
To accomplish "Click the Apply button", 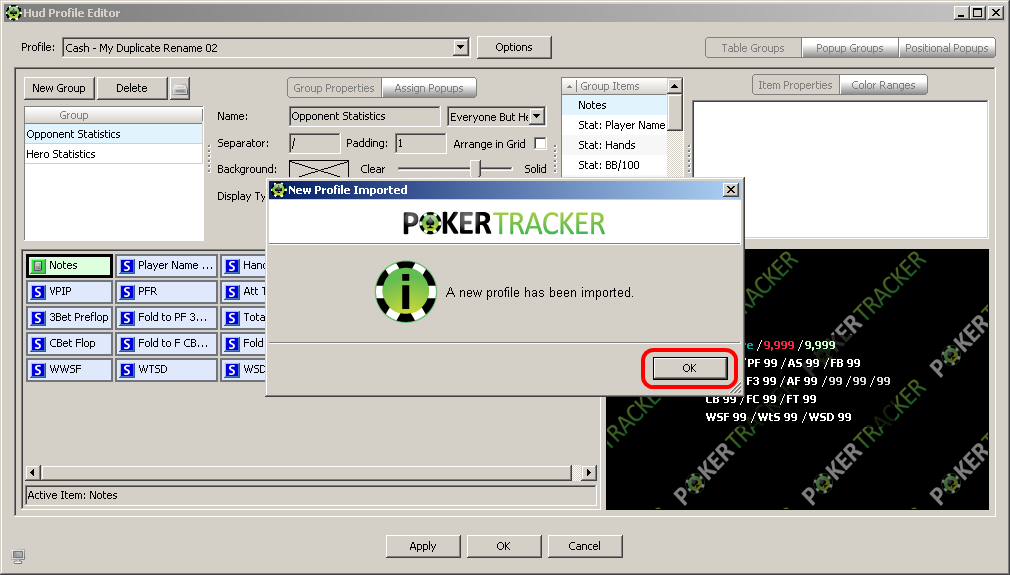I will click(x=423, y=546).
